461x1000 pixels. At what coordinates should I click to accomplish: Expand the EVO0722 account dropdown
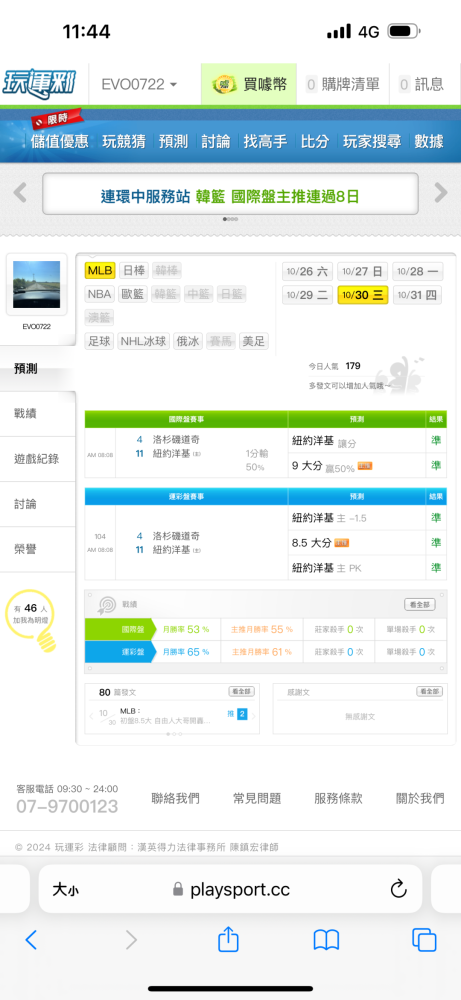click(139, 84)
